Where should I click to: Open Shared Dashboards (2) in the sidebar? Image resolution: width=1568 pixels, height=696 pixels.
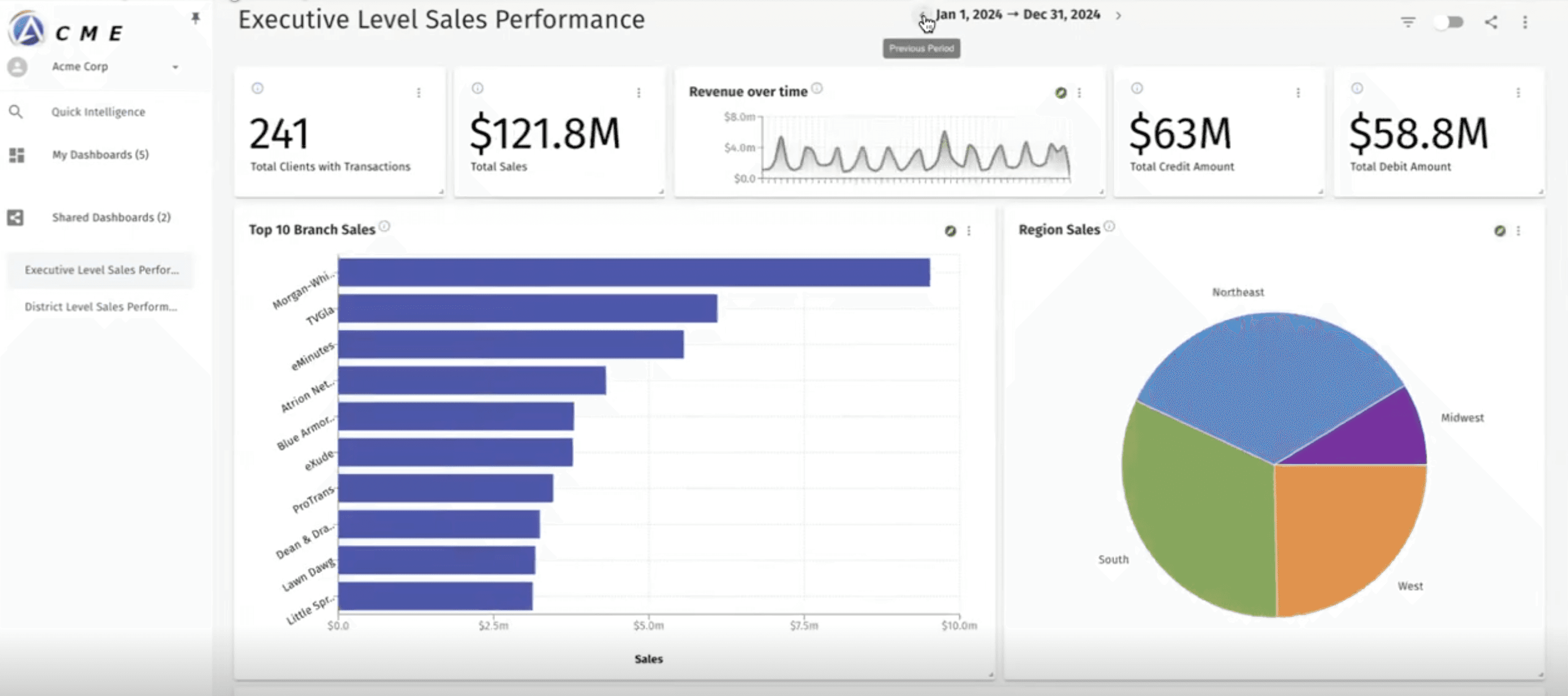[x=111, y=217]
